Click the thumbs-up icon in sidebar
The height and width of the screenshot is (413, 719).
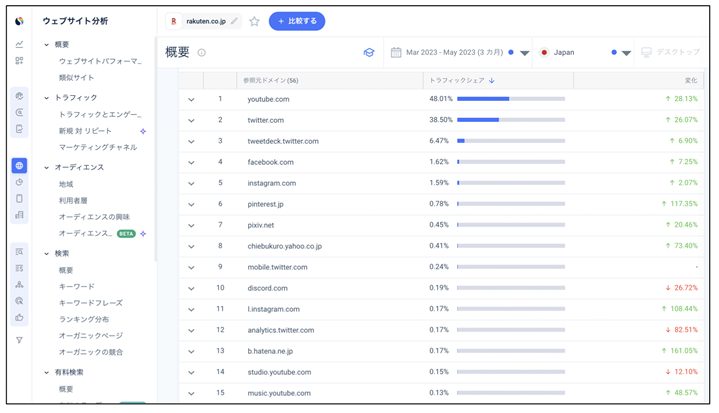(x=19, y=317)
